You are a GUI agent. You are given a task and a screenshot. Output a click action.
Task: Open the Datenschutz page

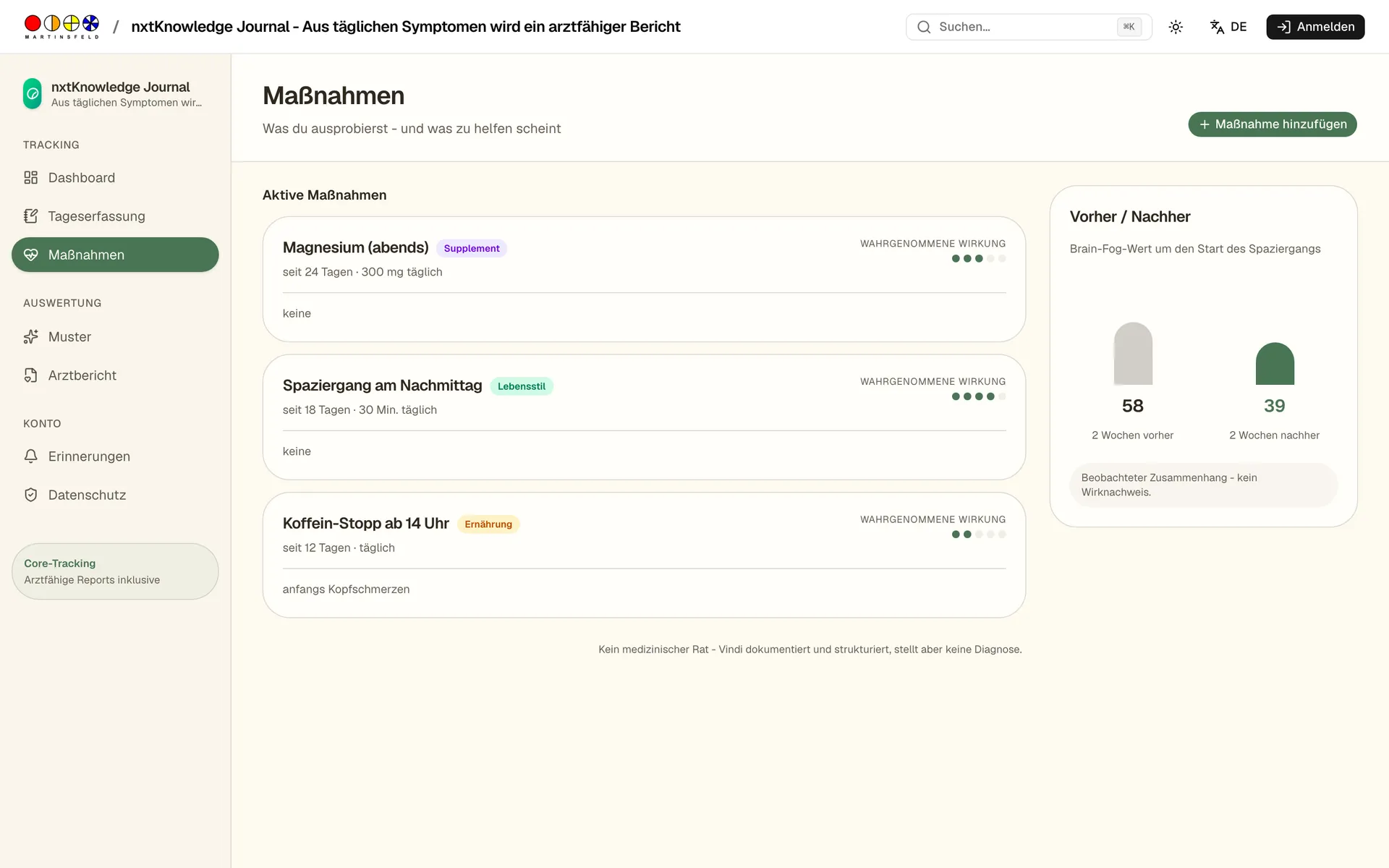click(x=115, y=495)
